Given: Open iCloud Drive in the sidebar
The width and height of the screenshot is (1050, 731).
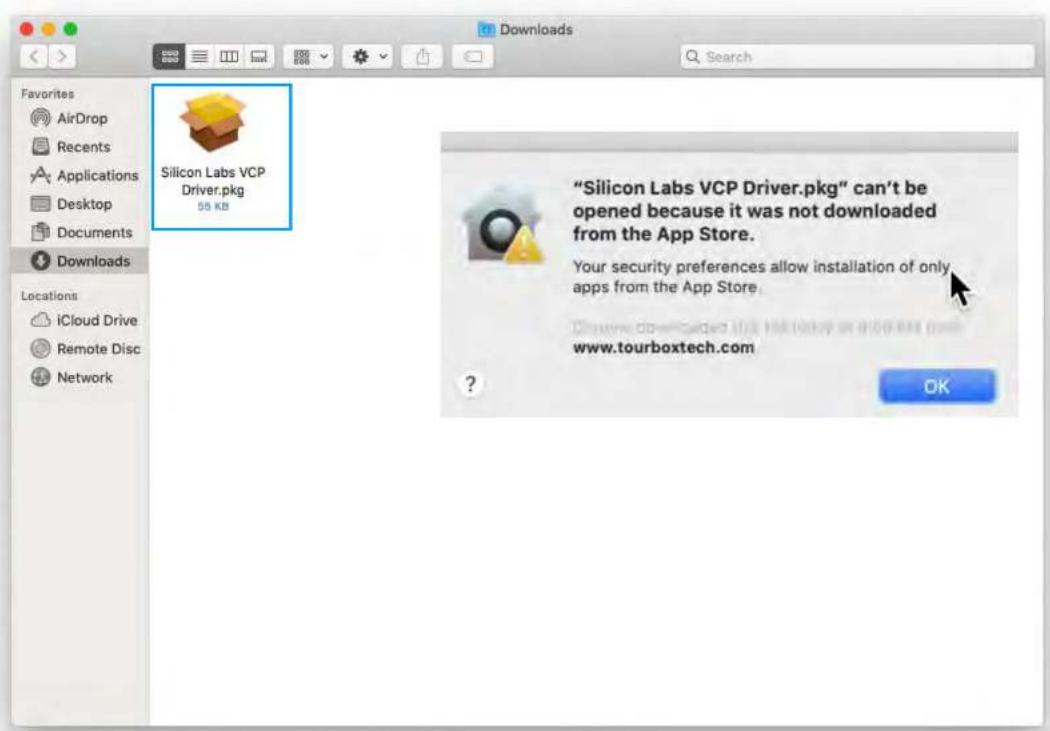Looking at the screenshot, I should click(x=79, y=321).
